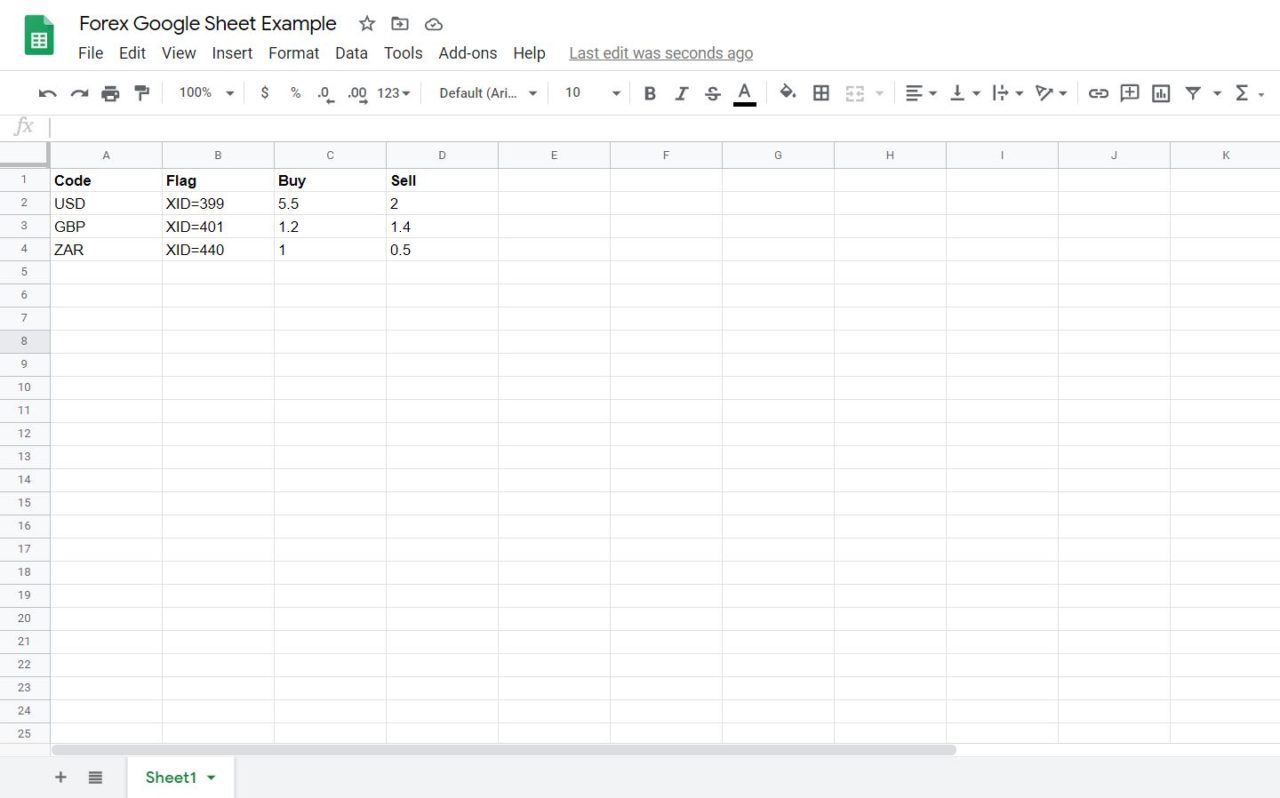
Task: Open the fill color picker
Action: point(789,92)
